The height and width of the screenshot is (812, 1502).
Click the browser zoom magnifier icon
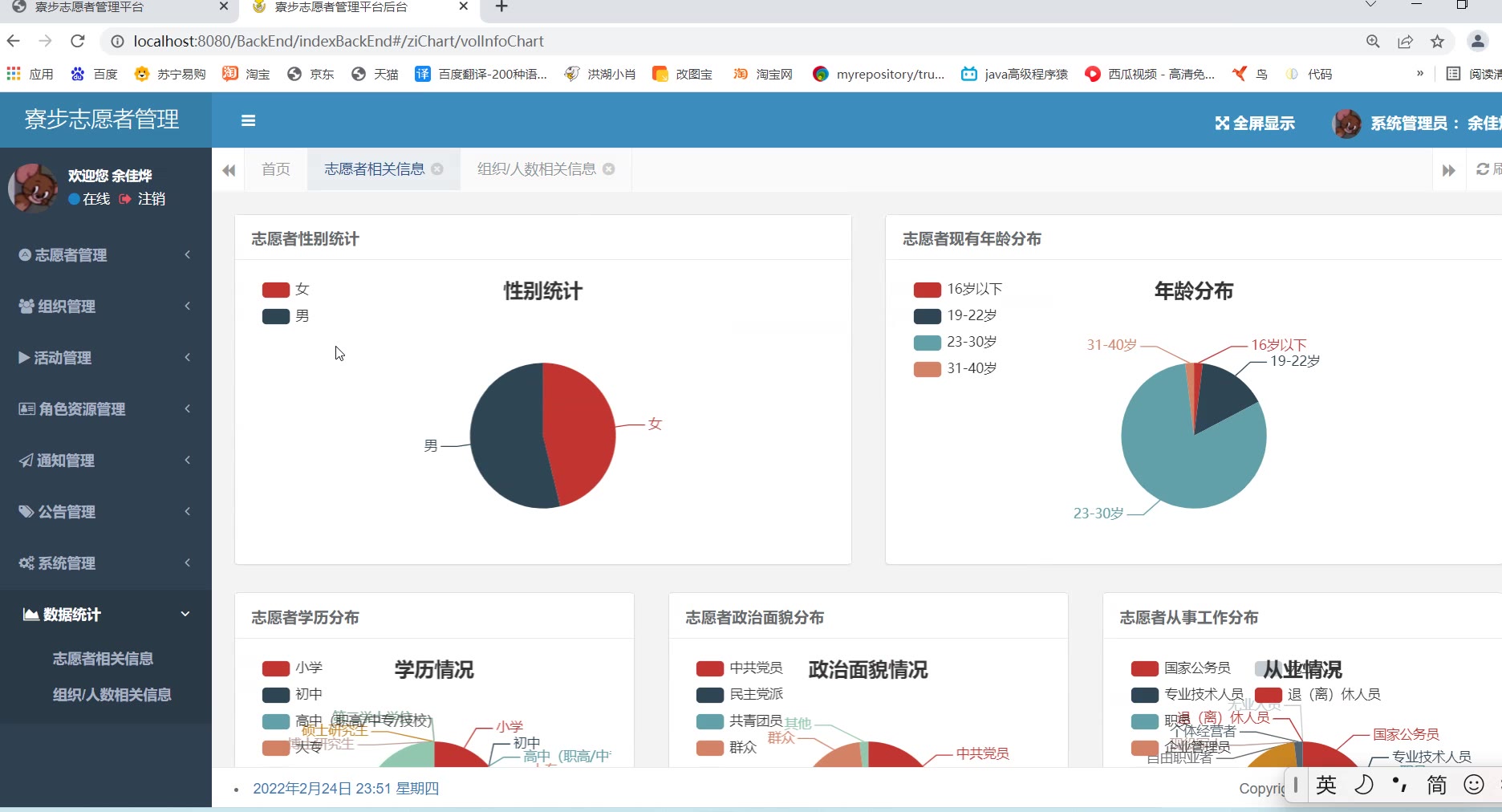click(1373, 42)
